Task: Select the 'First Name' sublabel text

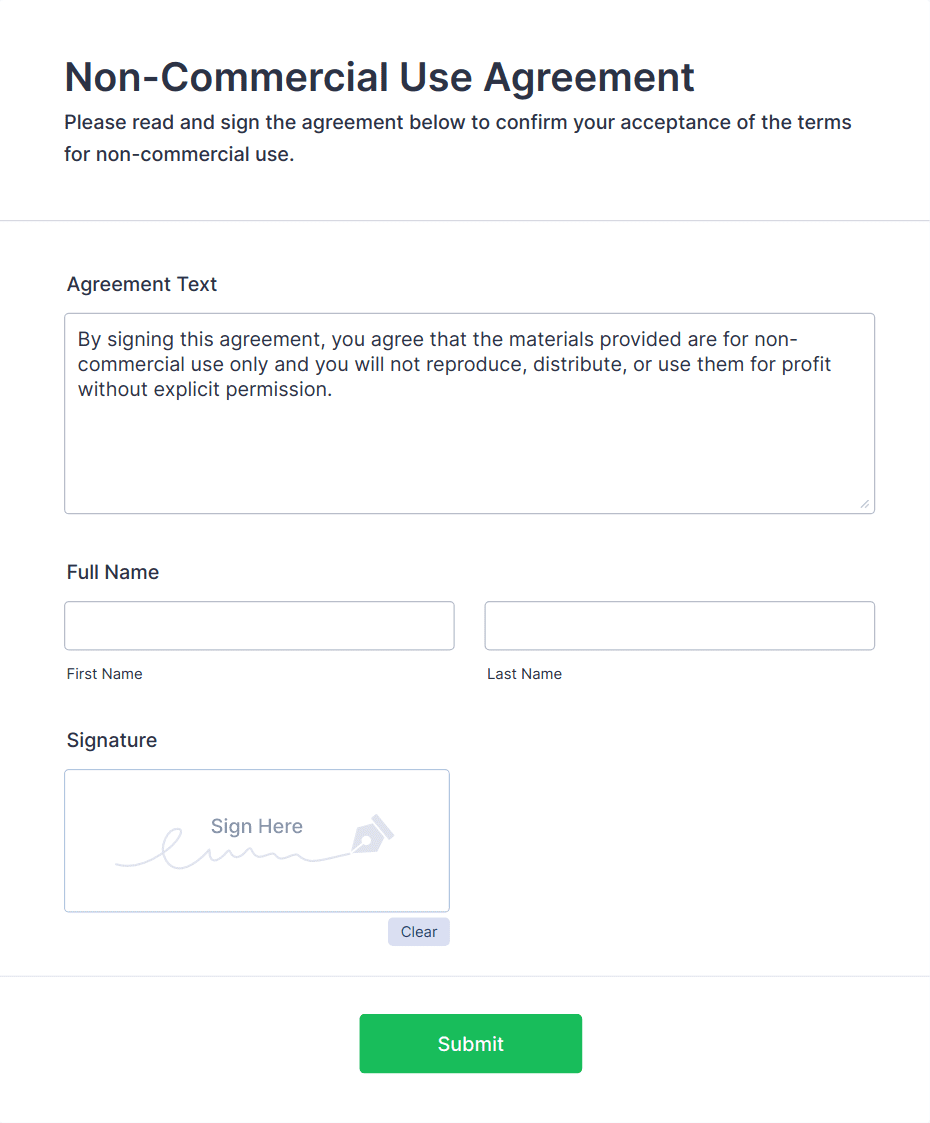Action: [104, 674]
